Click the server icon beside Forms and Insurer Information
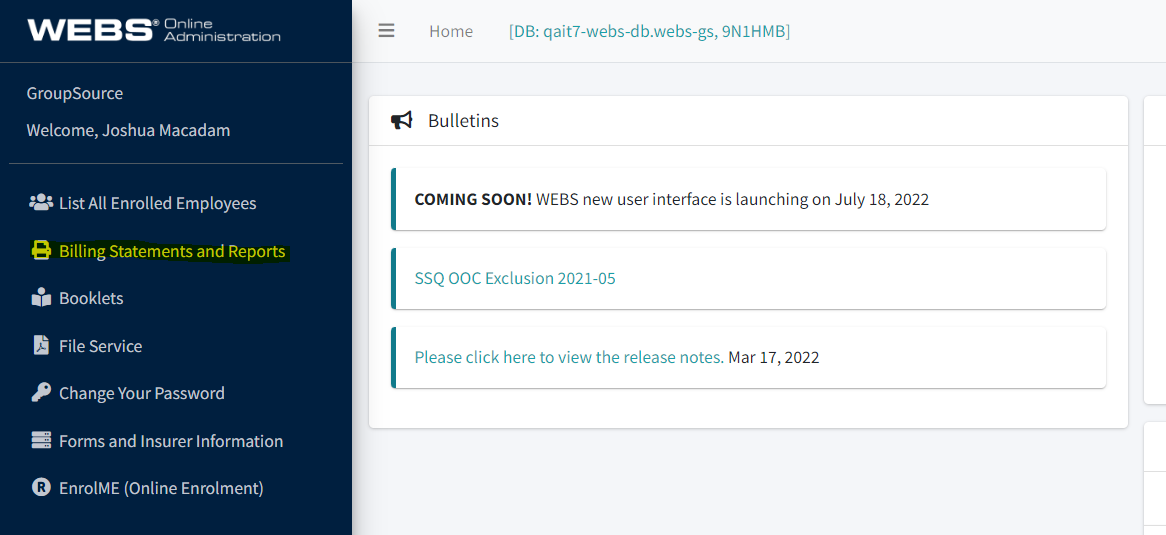Screen dimensions: 1166x535 click(x=41, y=441)
